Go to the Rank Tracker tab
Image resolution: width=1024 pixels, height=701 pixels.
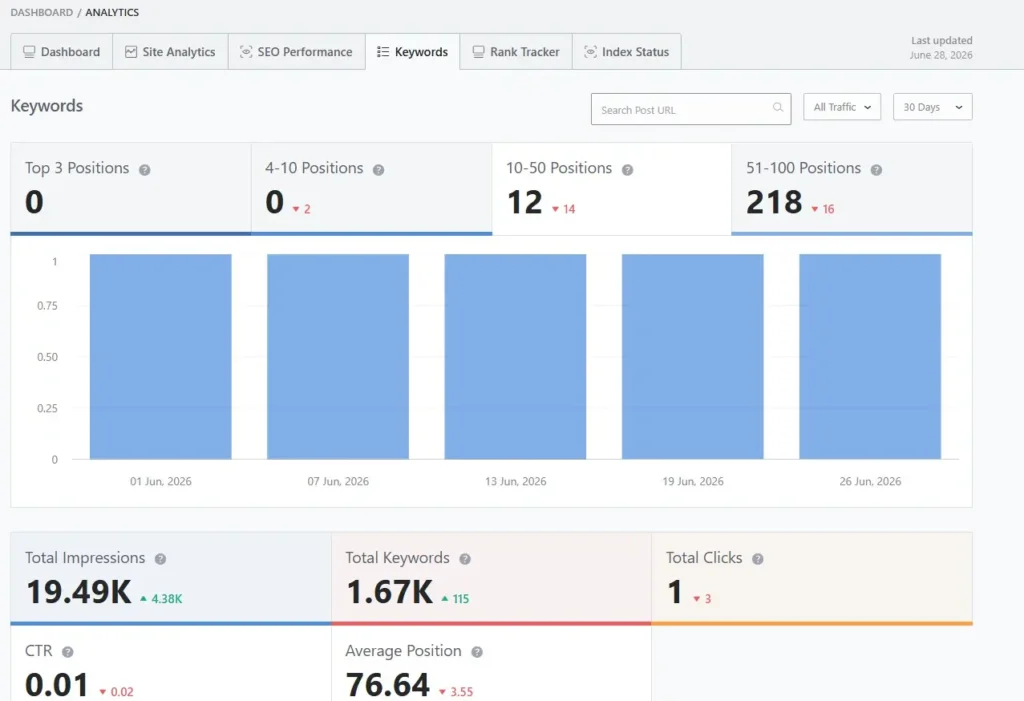[x=516, y=52]
